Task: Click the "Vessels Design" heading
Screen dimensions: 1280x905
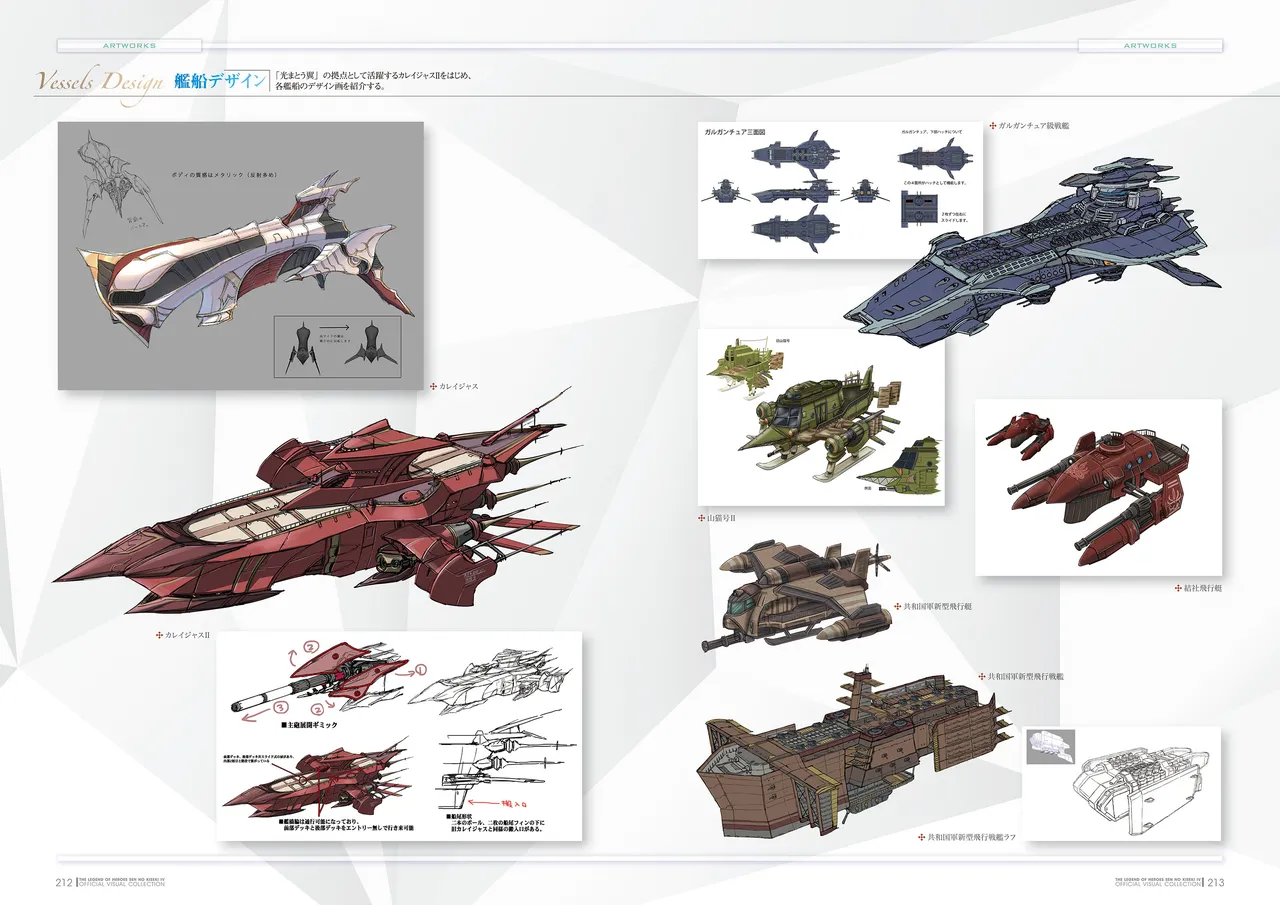Action: 99,81
